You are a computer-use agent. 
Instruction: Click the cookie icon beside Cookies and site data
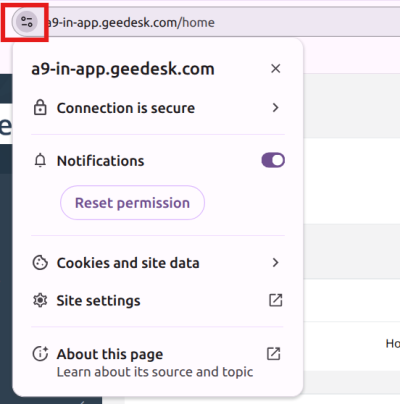[40, 263]
